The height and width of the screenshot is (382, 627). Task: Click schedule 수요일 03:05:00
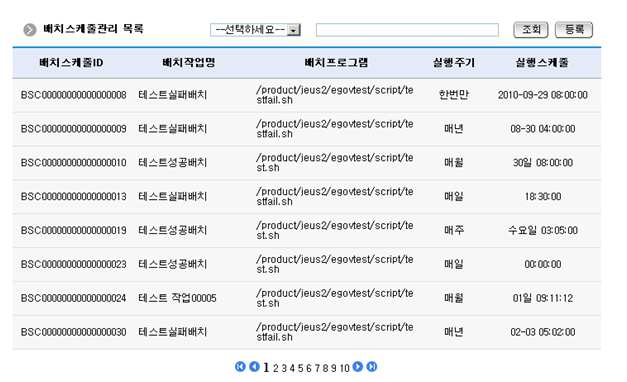(x=543, y=230)
